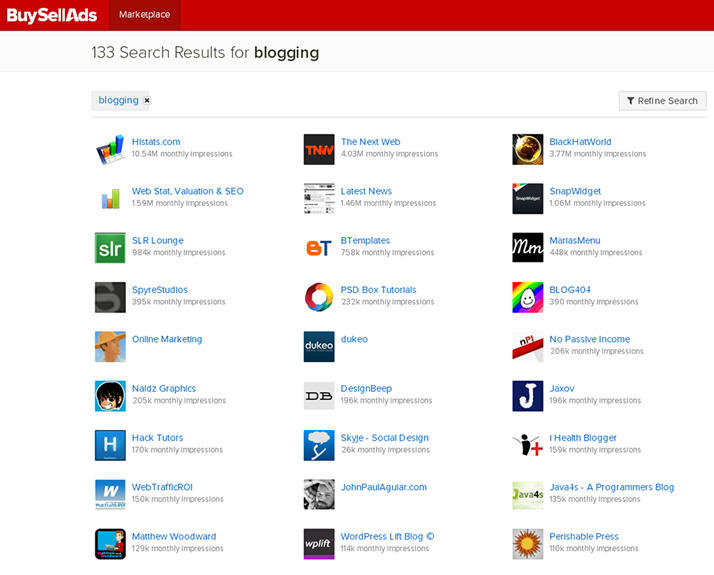Open the Histats.com listing link

tap(156, 142)
